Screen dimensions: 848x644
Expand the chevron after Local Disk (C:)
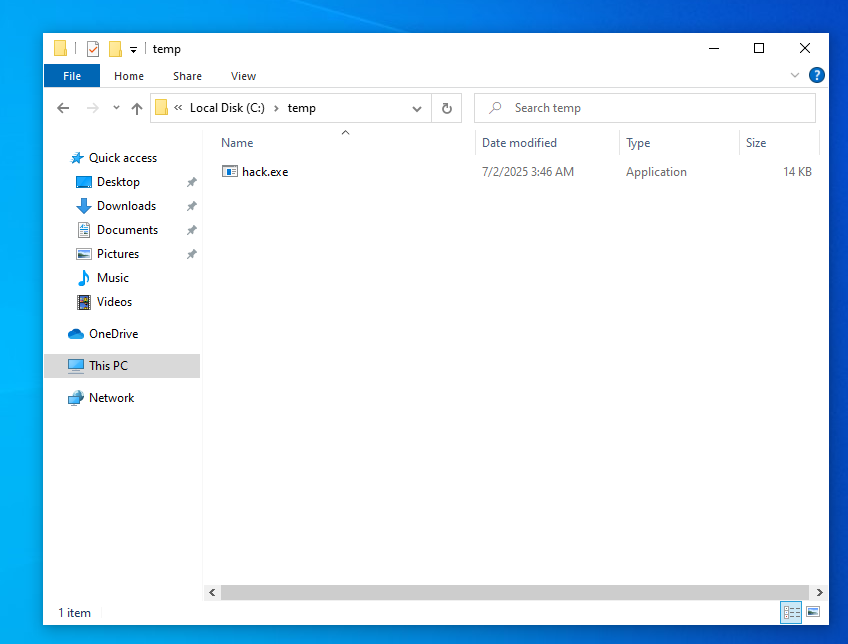(x=276, y=108)
